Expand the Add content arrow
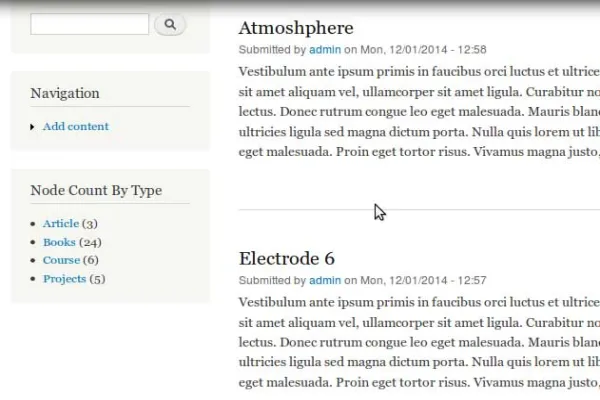 coord(32,127)
